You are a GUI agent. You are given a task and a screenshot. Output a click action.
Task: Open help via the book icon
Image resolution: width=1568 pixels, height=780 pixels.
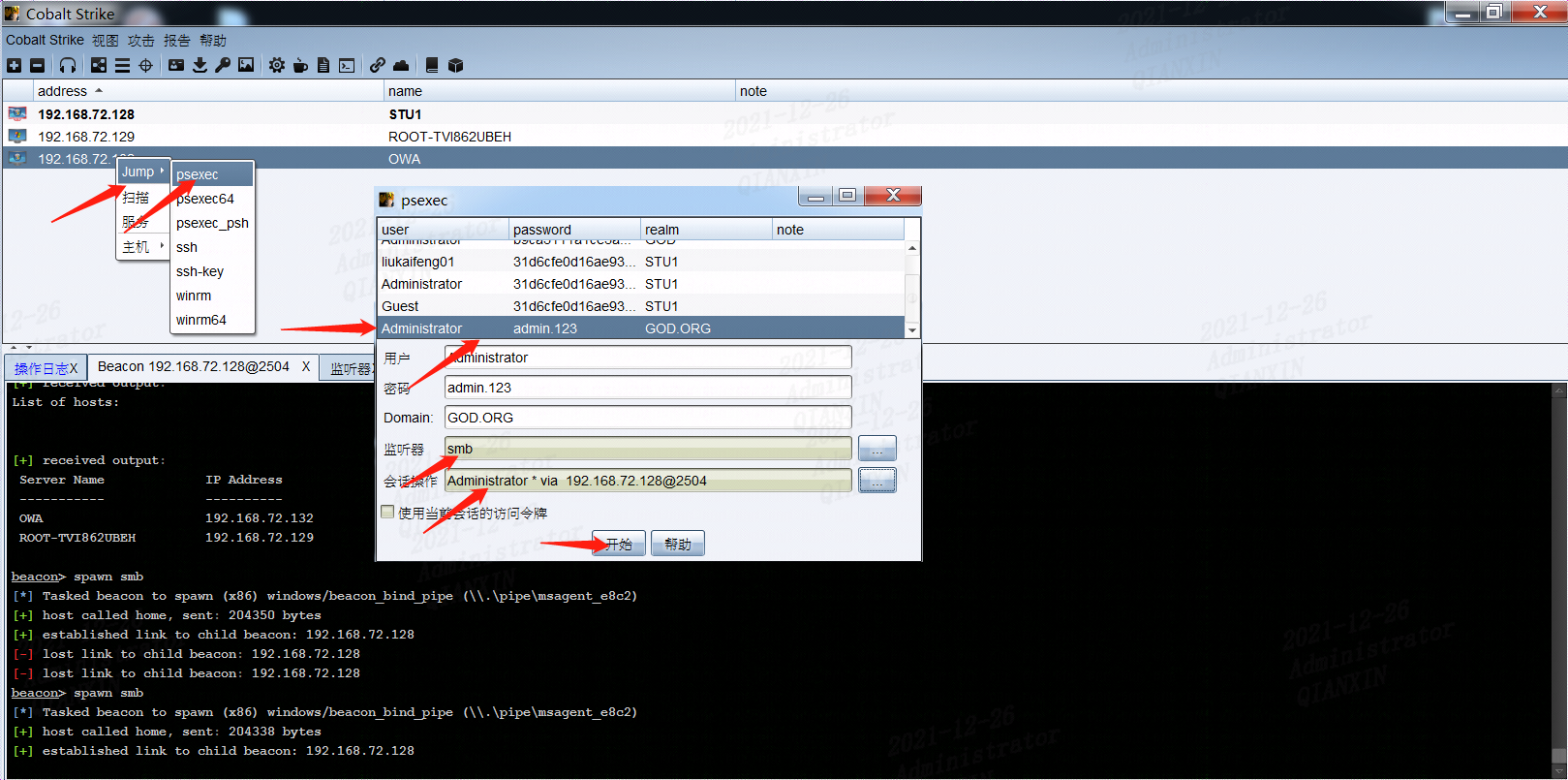tap(432, 66)
